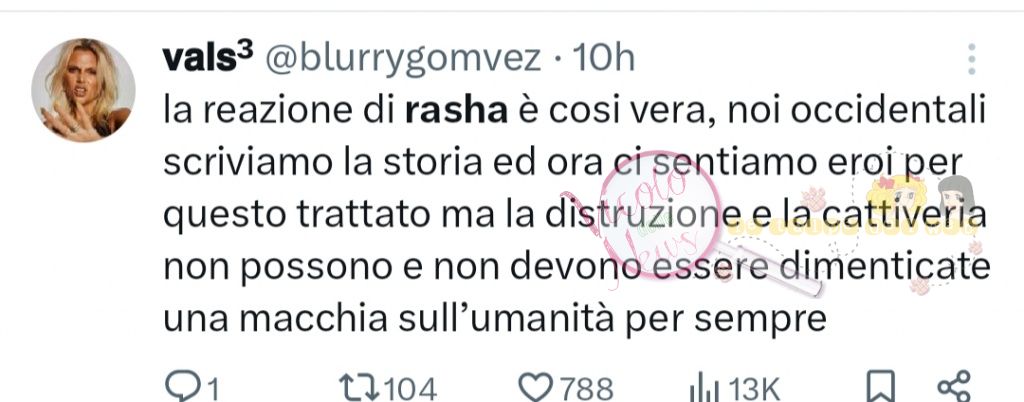Tap the retweet arrows icon
This screenshot has width=1024, height=402.
click(x=359, y=388)
